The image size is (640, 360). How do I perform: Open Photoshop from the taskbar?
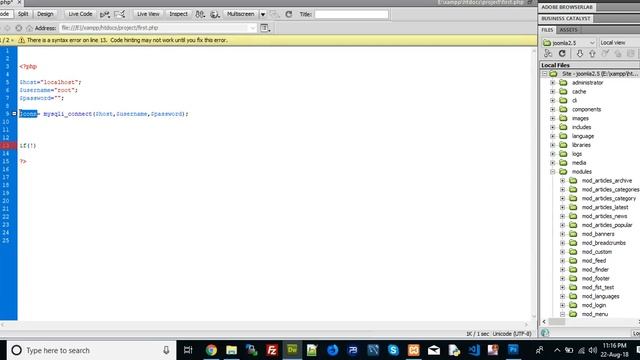(513, 350)
